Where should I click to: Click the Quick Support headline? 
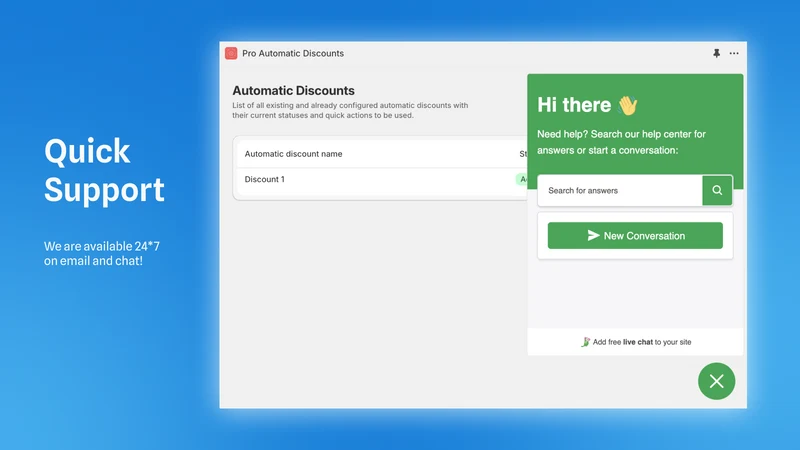[x=104, y=170]
